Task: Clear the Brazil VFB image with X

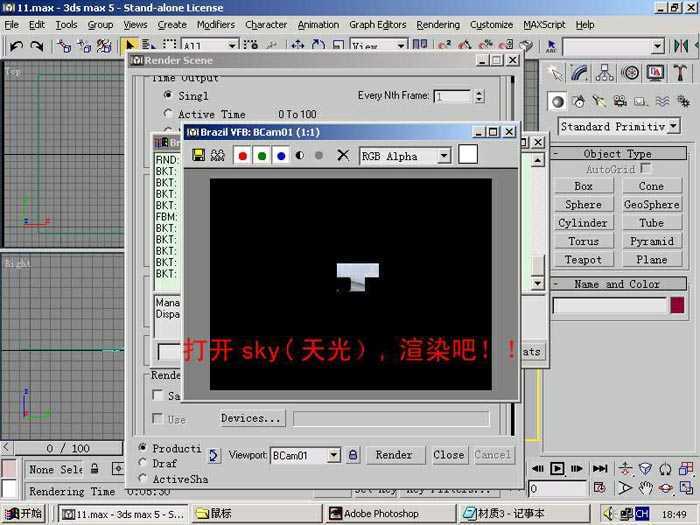Action: tap(343, 155)
